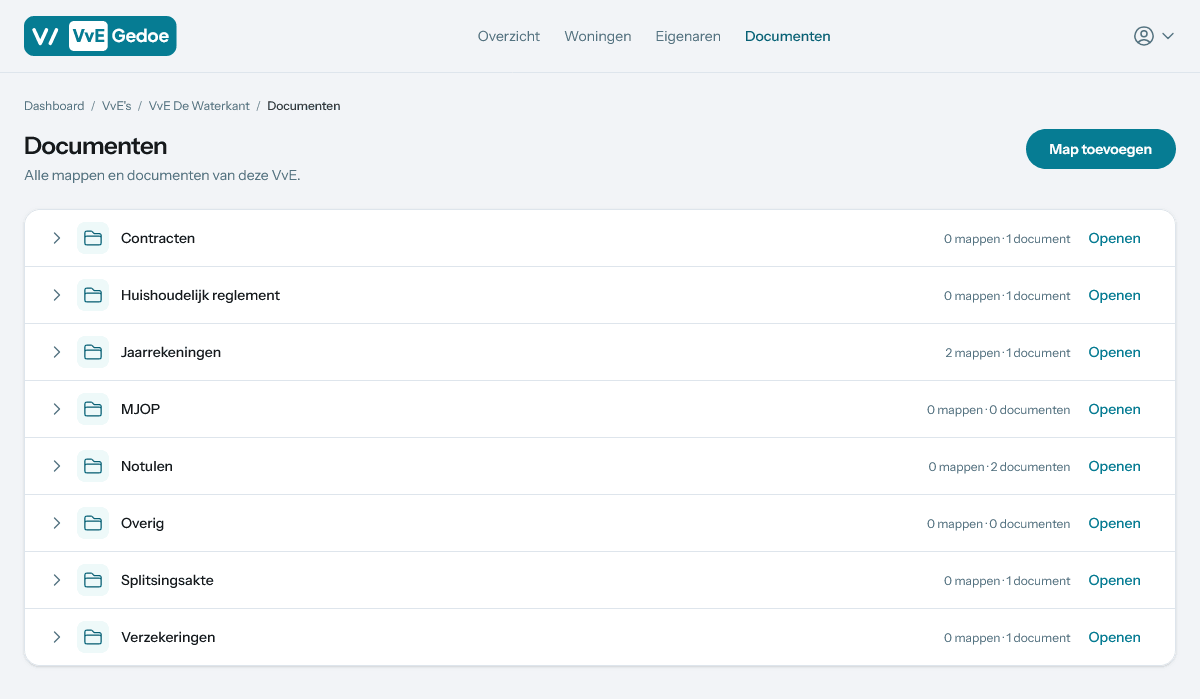
Task: Expand the Contracten folder chevron
Action: tap(57, 238)
